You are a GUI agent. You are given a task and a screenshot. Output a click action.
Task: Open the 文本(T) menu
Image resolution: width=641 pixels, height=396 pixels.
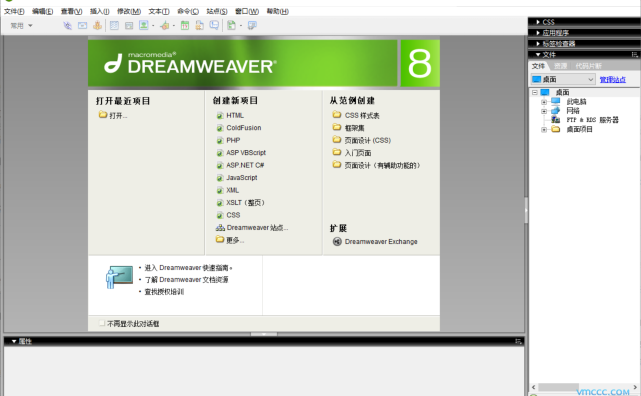pos(159,11)
